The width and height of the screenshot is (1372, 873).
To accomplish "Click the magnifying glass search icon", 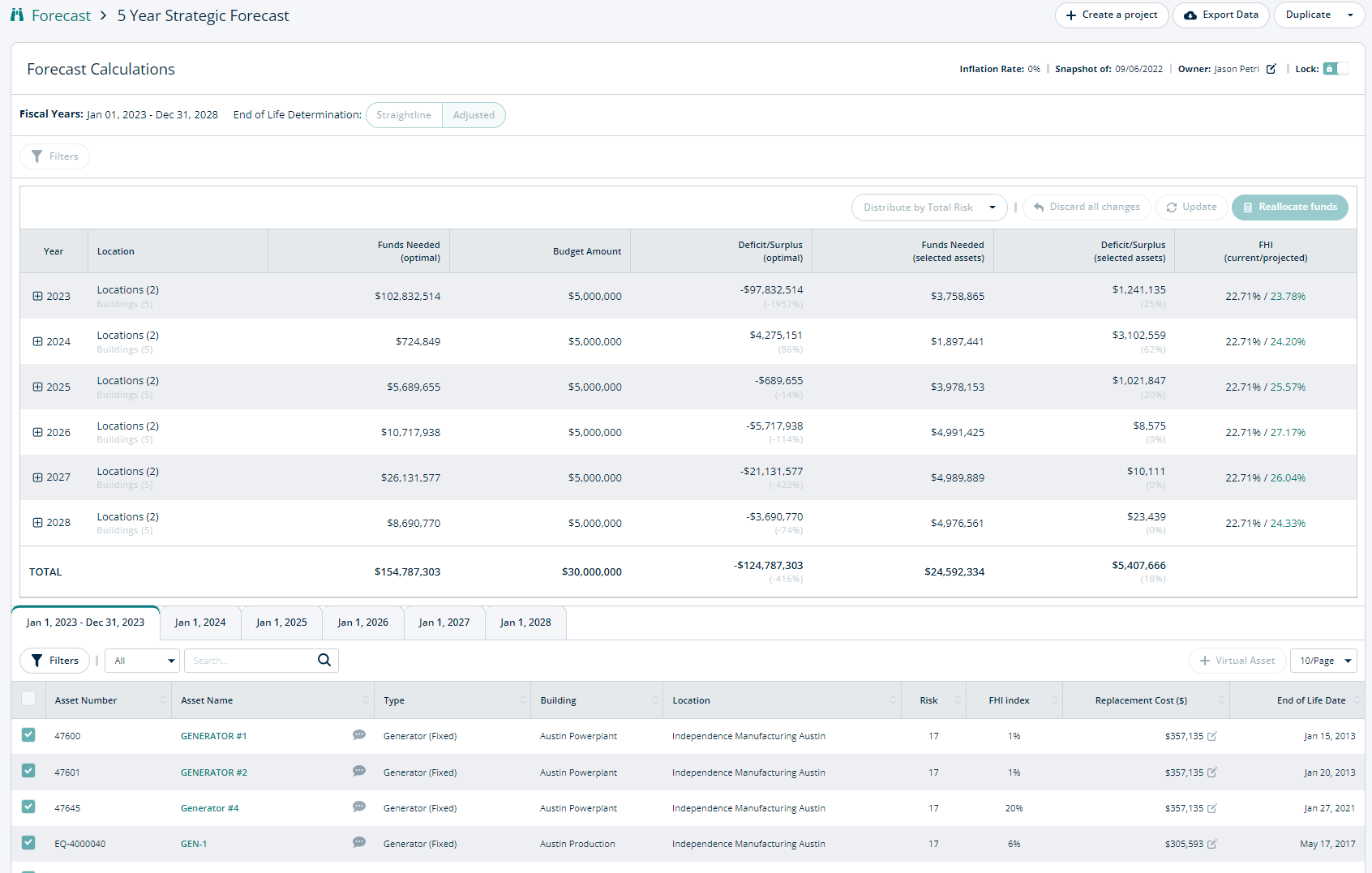I will pos(324,660).
